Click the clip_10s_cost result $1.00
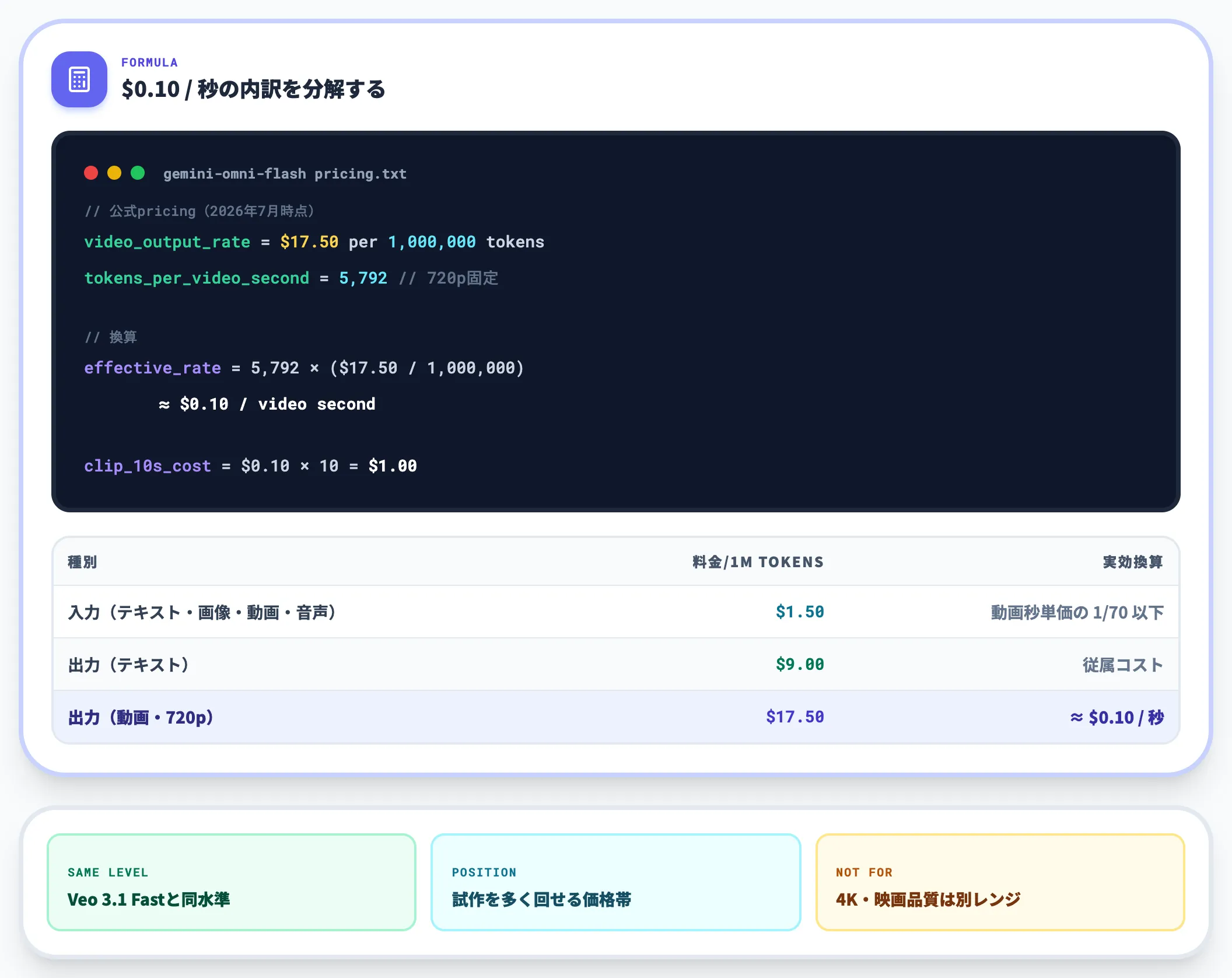Image resolution: width=1232 pixels, height=978 pixels. pyautogui.click(x=393, y=466)
